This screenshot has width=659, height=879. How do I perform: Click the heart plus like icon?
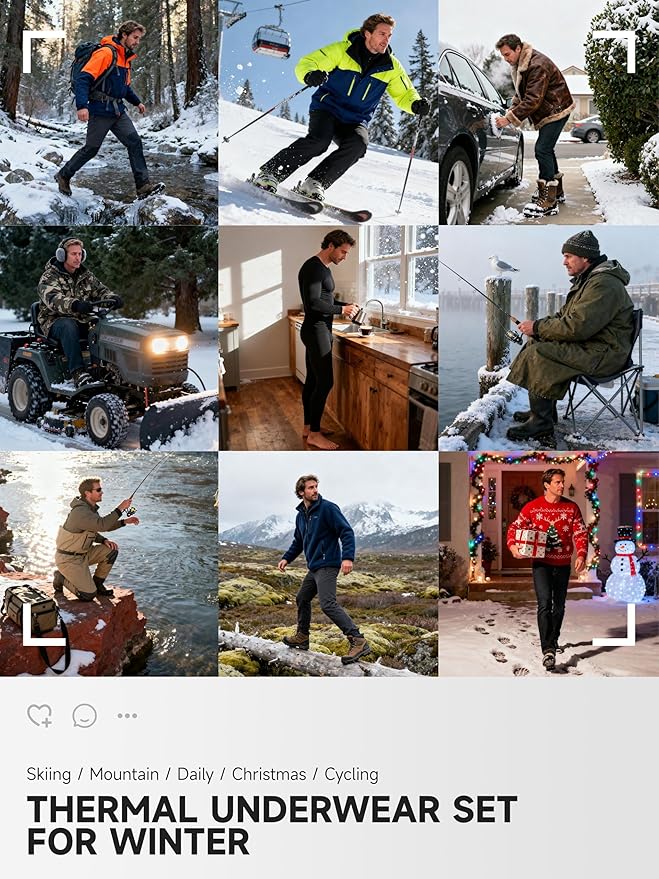pyautogui.click(x=40, y=715)
